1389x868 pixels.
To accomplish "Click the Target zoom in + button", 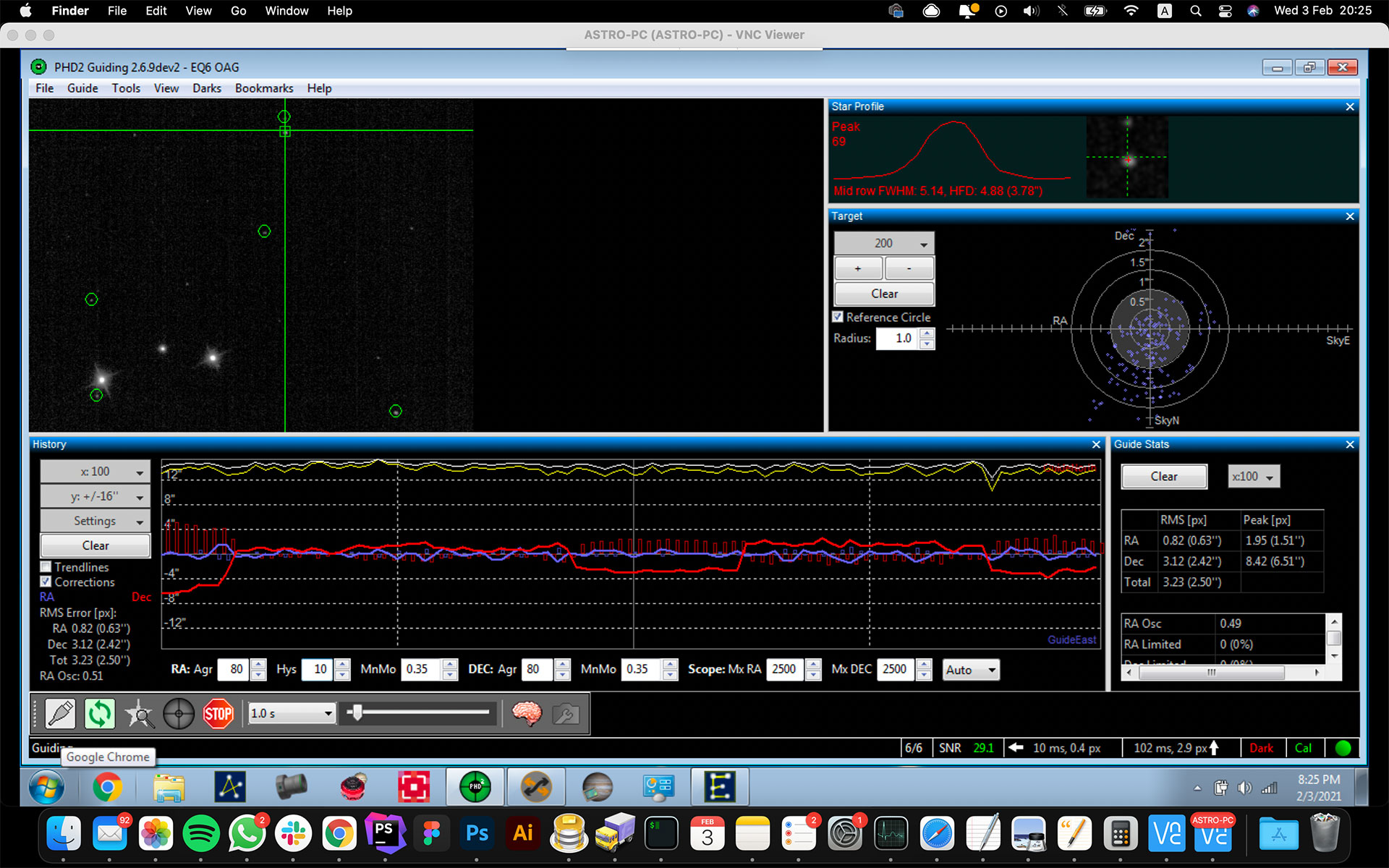I will pos(858,268).
